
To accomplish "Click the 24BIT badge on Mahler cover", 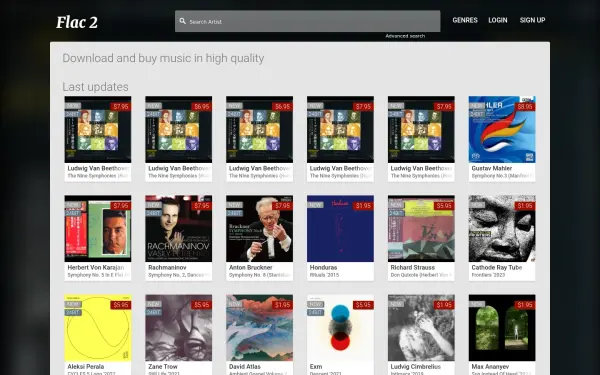I will 477,114.
